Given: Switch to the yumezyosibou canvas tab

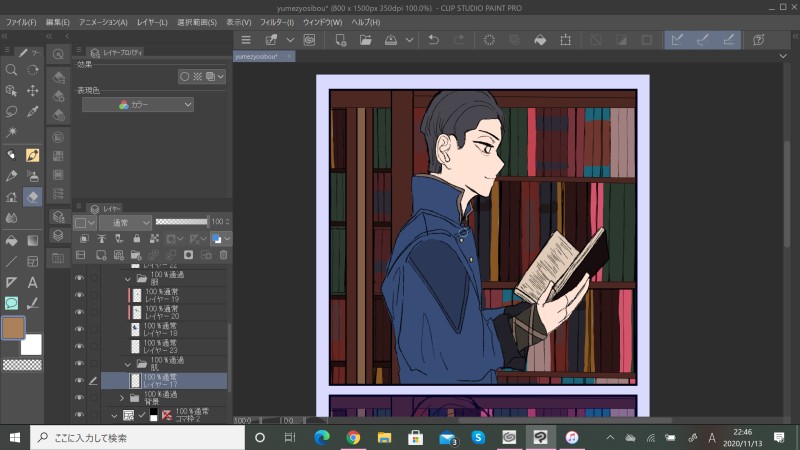Looking at the screenshot, I should (257, 57).
